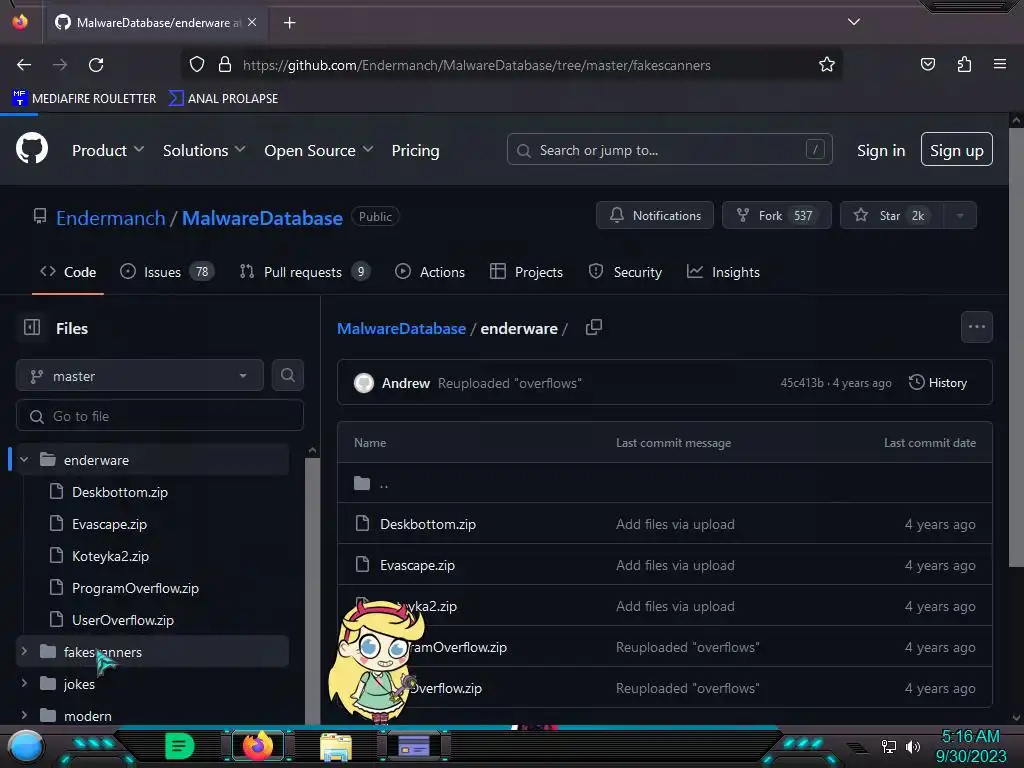1024x768 pixels.
Task: Reload the page with the refresh icon
Action: [x=96, y=65]
